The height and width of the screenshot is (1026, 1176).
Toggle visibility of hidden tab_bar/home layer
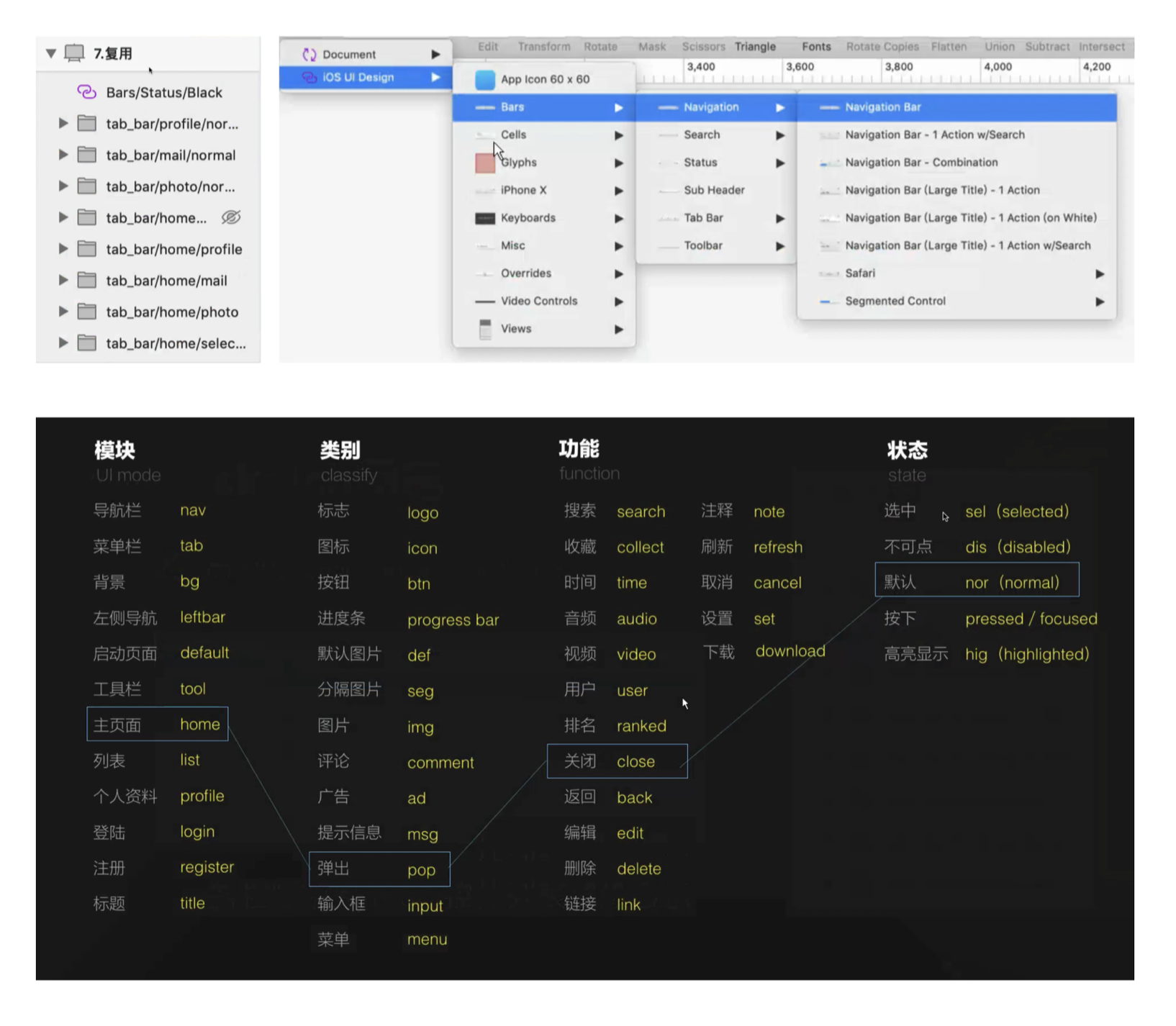click(231, 217)
